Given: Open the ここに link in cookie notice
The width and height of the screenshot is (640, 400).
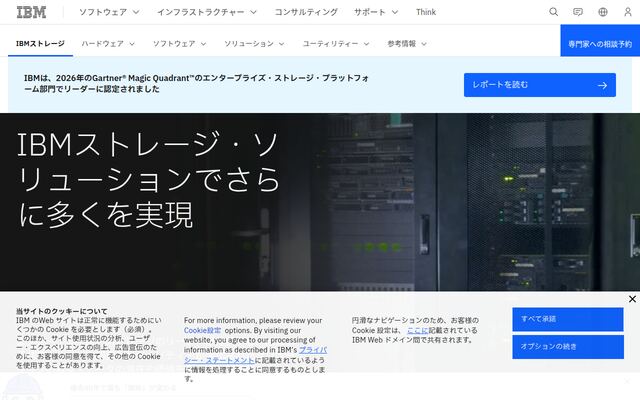Looking at the screenshot, I should coord(418,330).
